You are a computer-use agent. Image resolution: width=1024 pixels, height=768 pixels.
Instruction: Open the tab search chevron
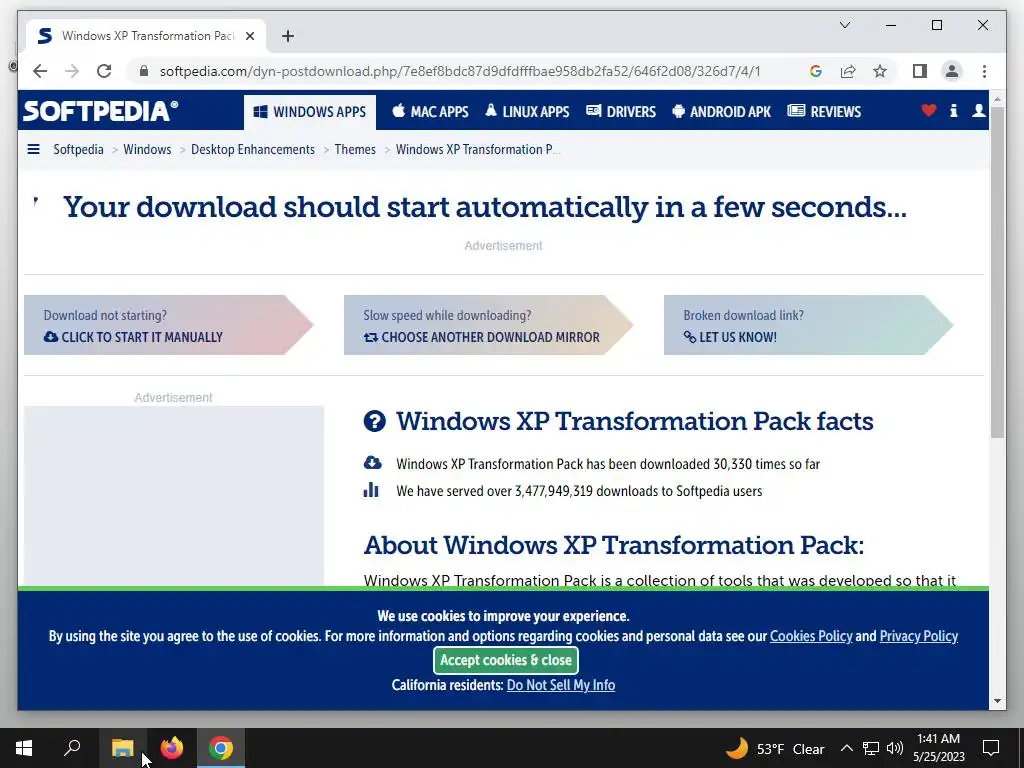[844, 25]
